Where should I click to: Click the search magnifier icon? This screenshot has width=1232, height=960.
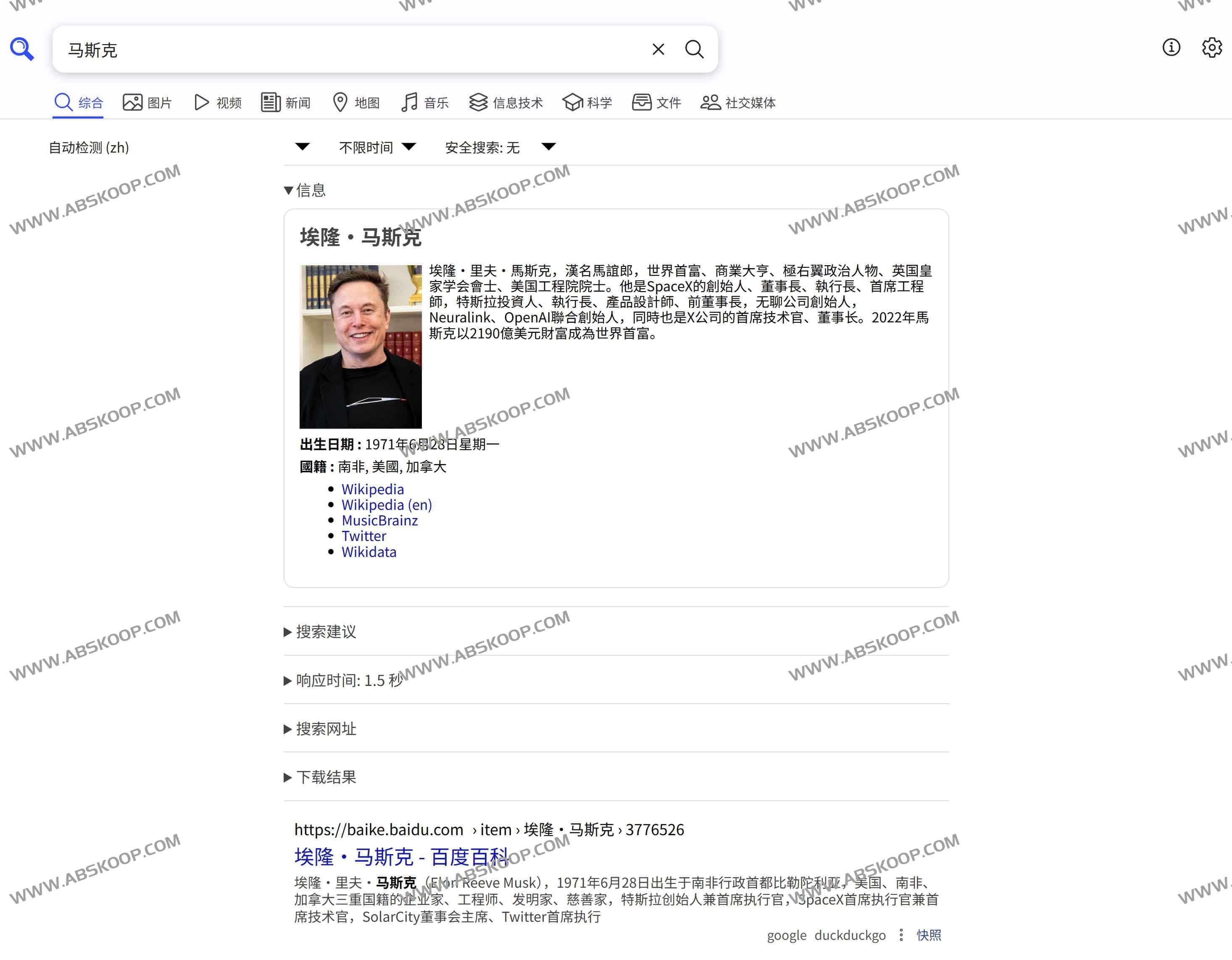(x=695, y=50)
